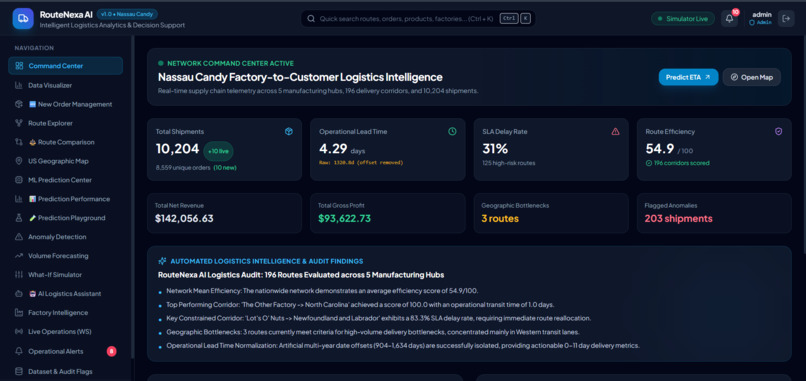Viewport: 806px width, 381px height.
Task: Open Factory Intelligence
Action: tap(65, 313)
